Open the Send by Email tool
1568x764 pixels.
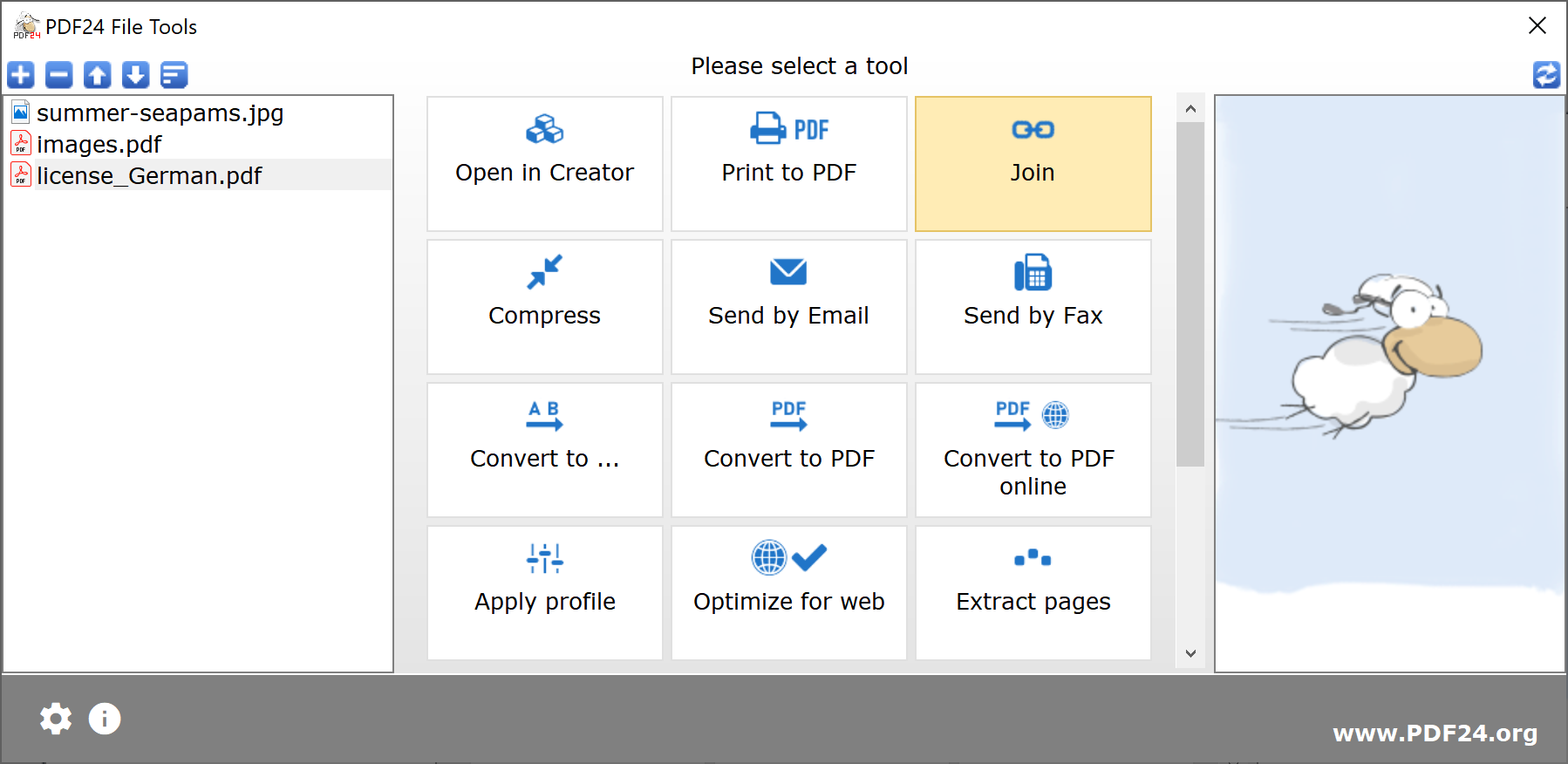coord(788,306)
